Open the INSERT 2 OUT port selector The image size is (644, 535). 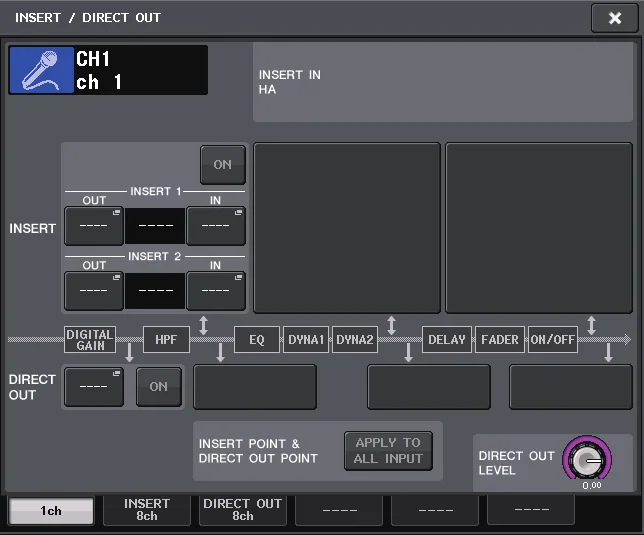[x=94, y=291]
